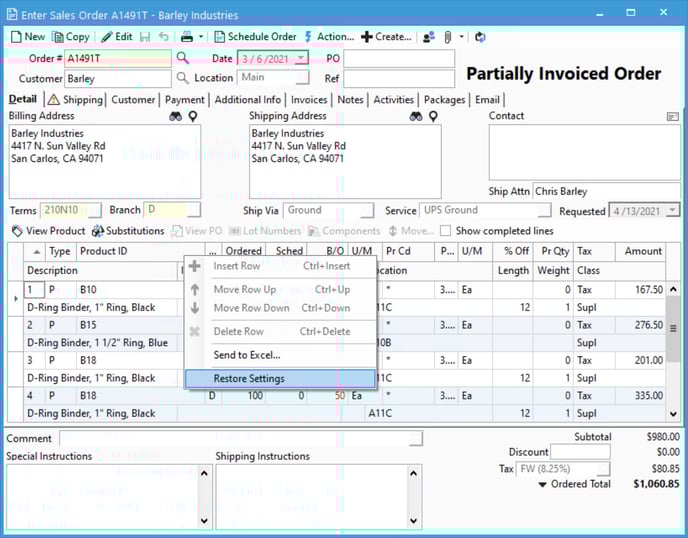Click the Discount input field
The image size is (688, 538).
pyautogui.click(x=580, y=452)
